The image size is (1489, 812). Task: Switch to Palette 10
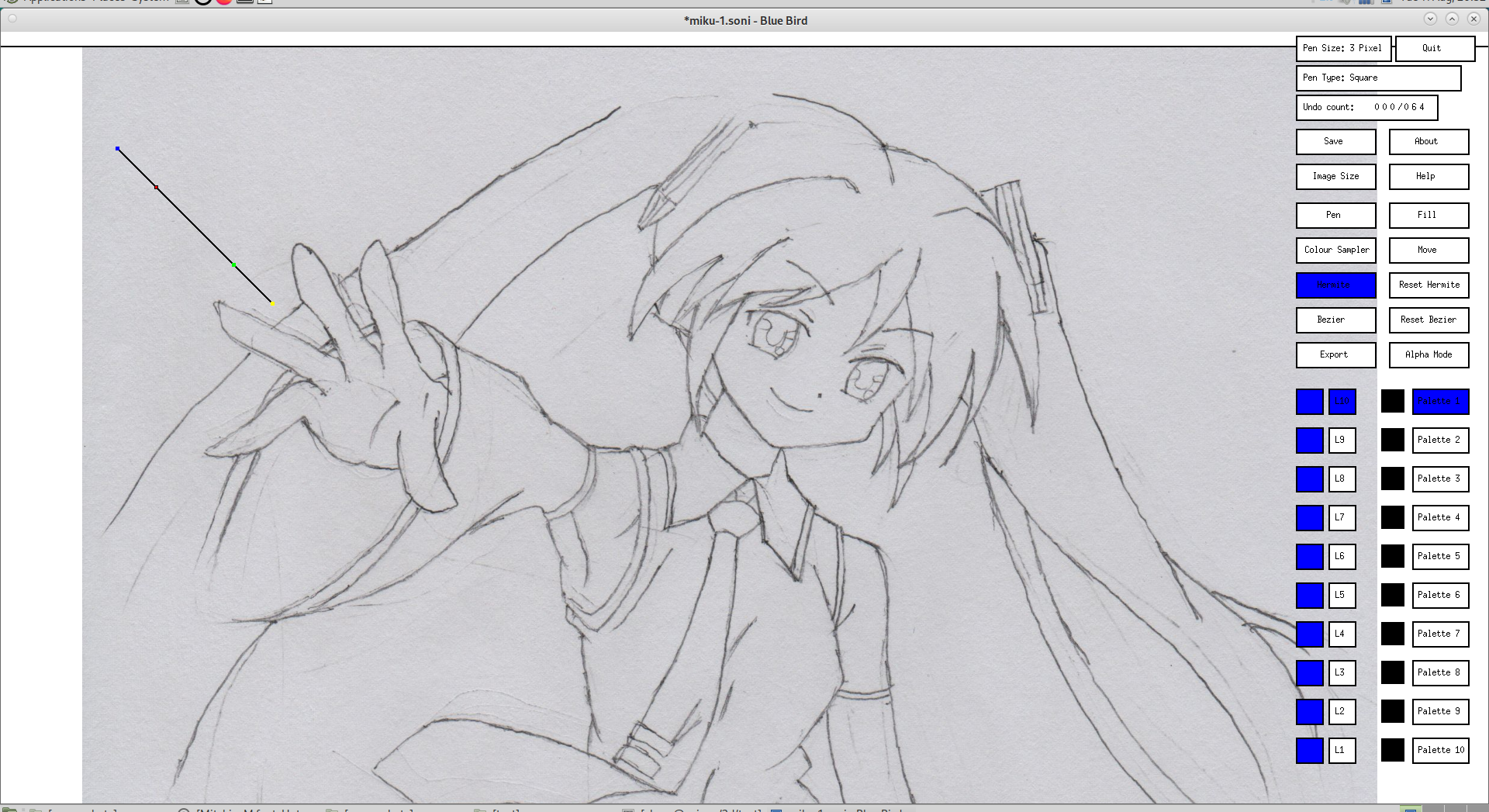click(1440, 751)
